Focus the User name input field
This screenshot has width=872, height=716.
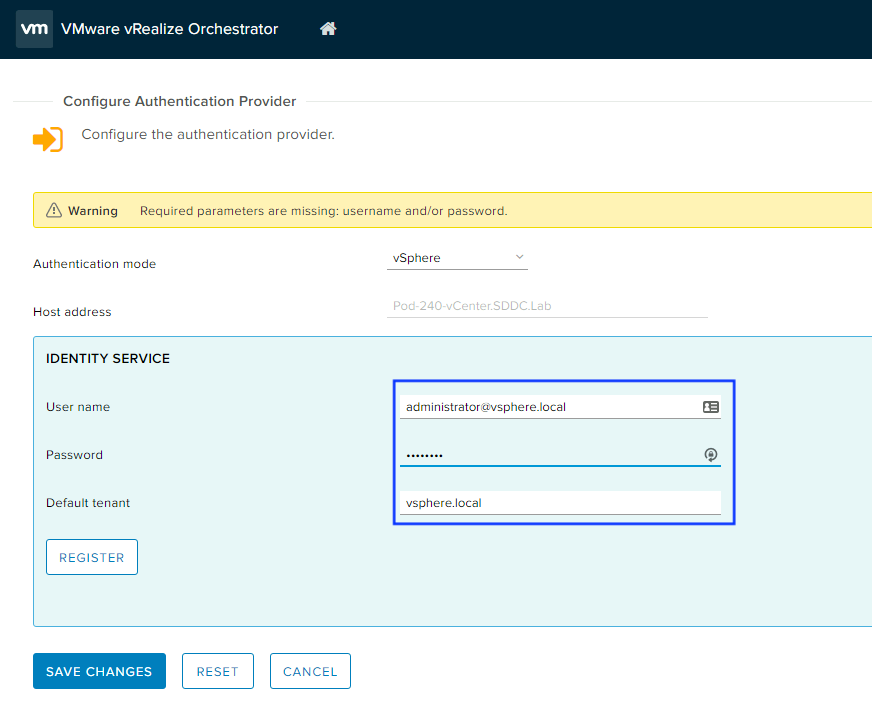(548, 407)
